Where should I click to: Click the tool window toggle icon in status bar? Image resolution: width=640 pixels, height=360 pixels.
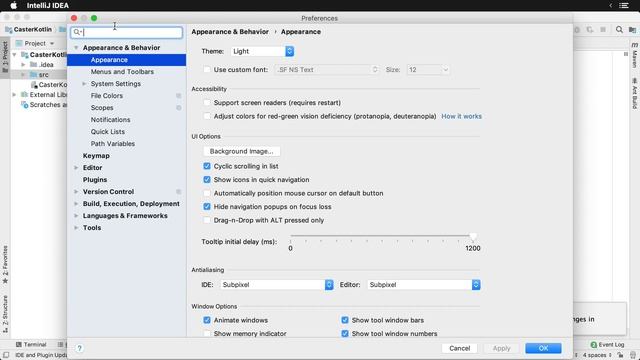[x=6, y=355]
